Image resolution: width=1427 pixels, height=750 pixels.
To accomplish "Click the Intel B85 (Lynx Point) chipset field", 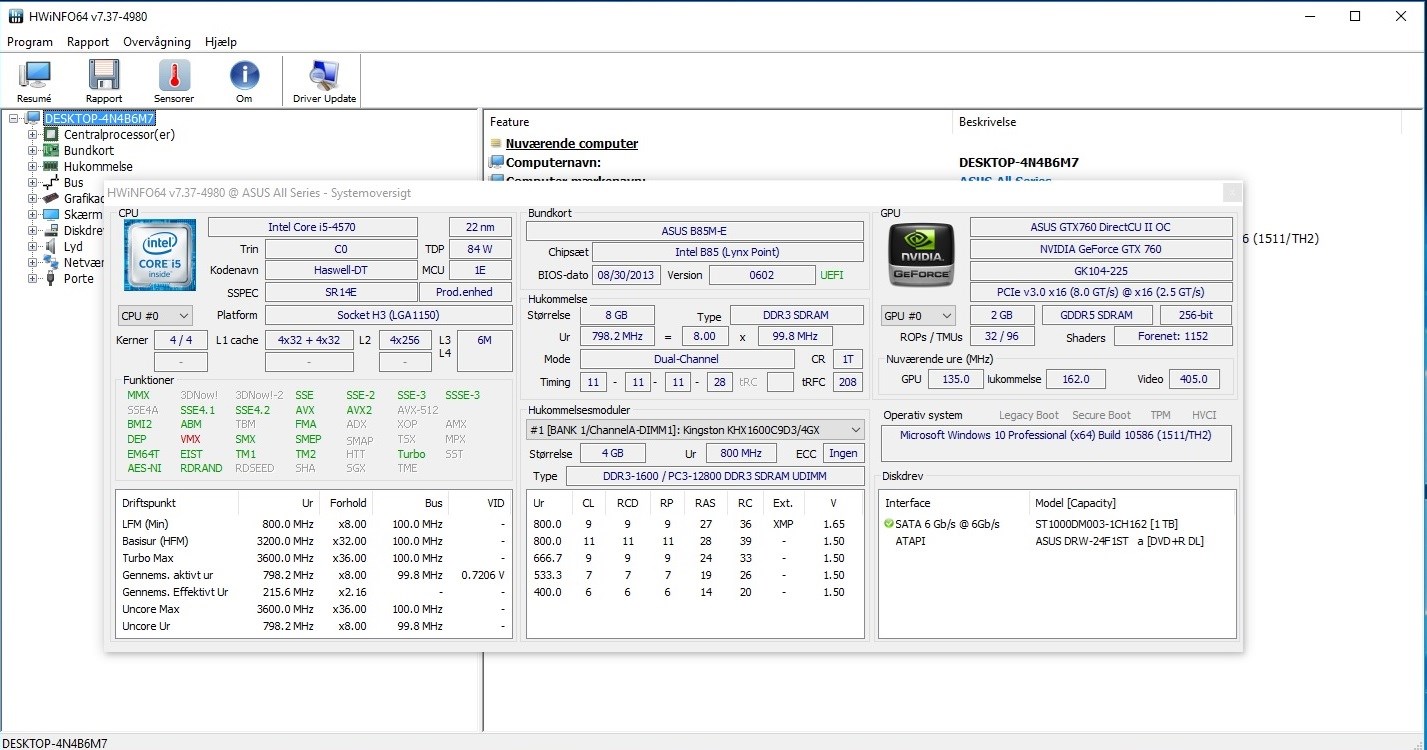I will (727, 252).
